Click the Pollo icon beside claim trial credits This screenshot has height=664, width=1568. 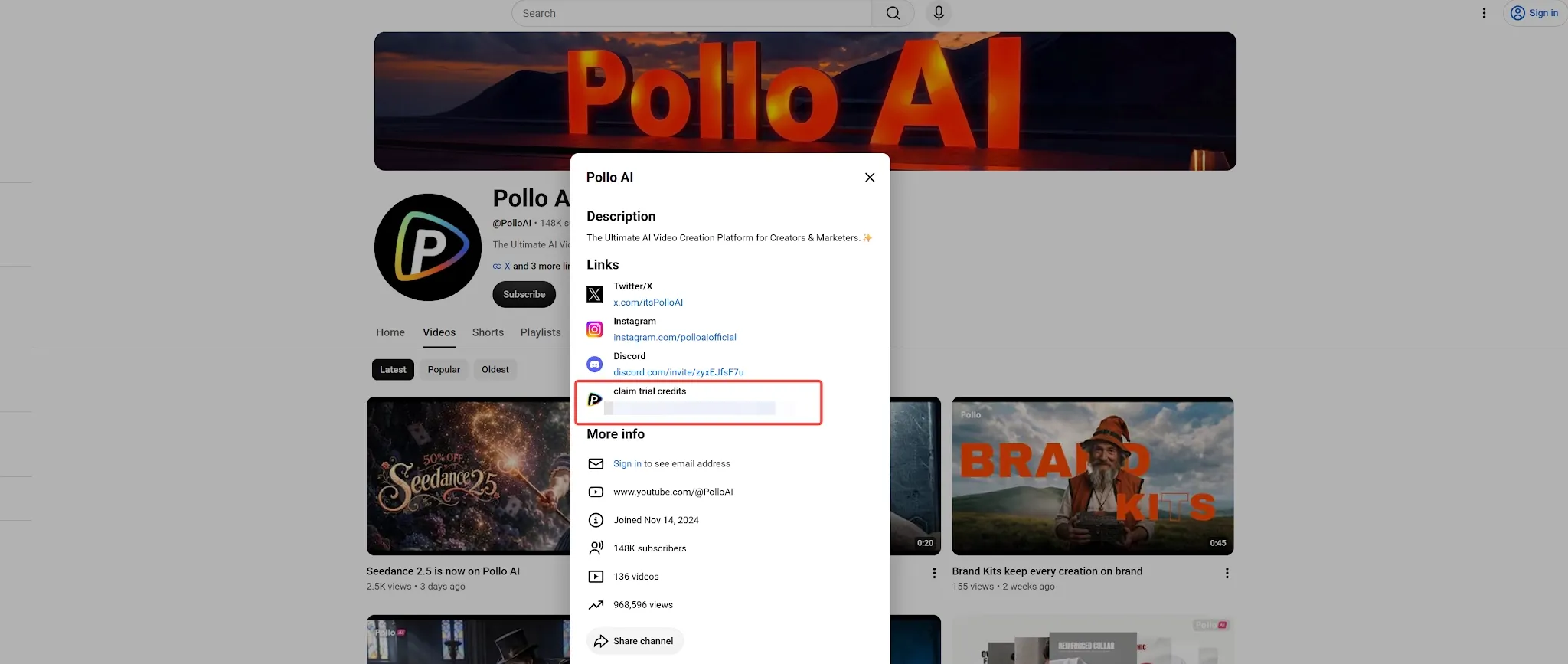pos(595,399)
